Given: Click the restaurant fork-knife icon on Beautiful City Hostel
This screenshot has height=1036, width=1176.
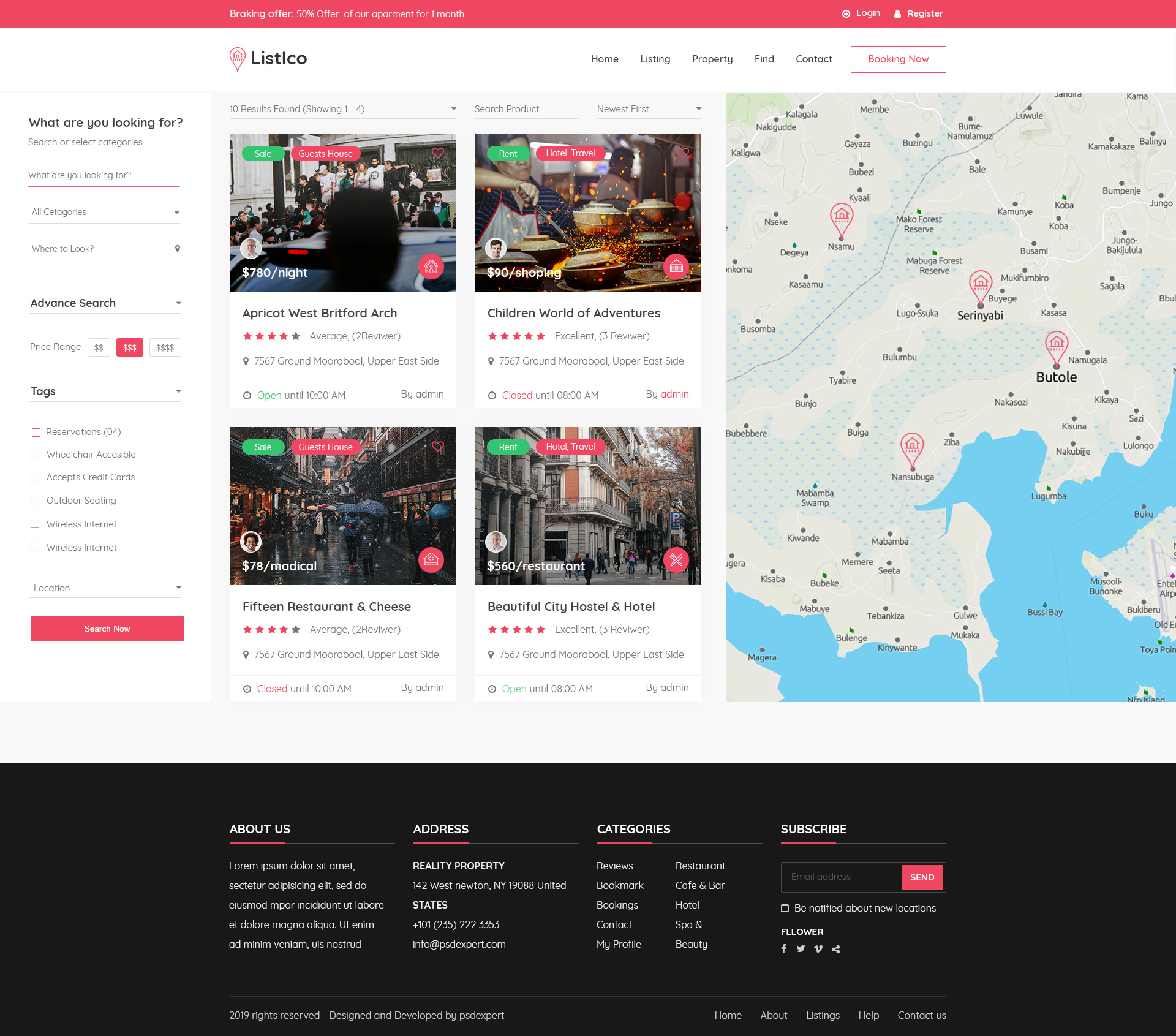Looking at the screenshot, I should click(x=676, y=559).
